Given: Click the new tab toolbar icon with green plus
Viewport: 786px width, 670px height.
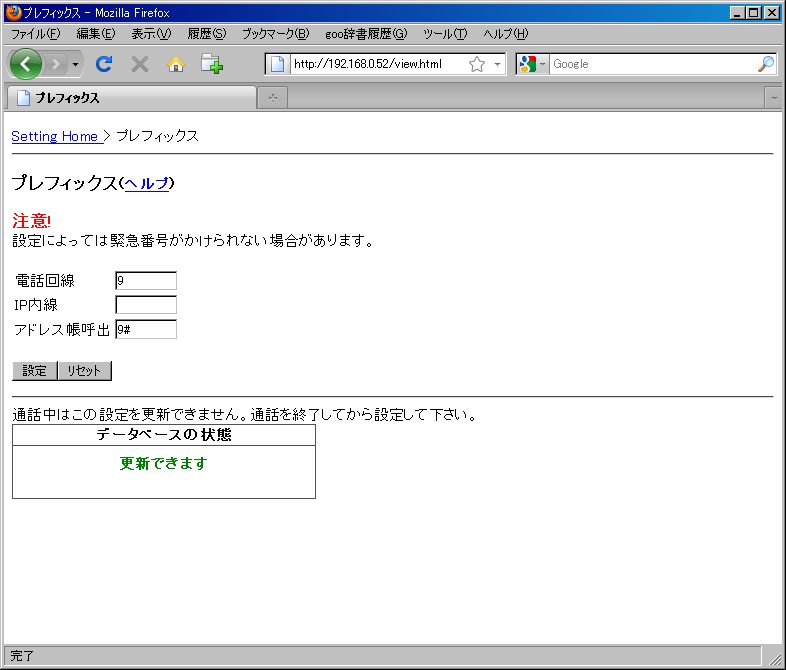Looking at the screenshot, I should [x=211, y=64].
